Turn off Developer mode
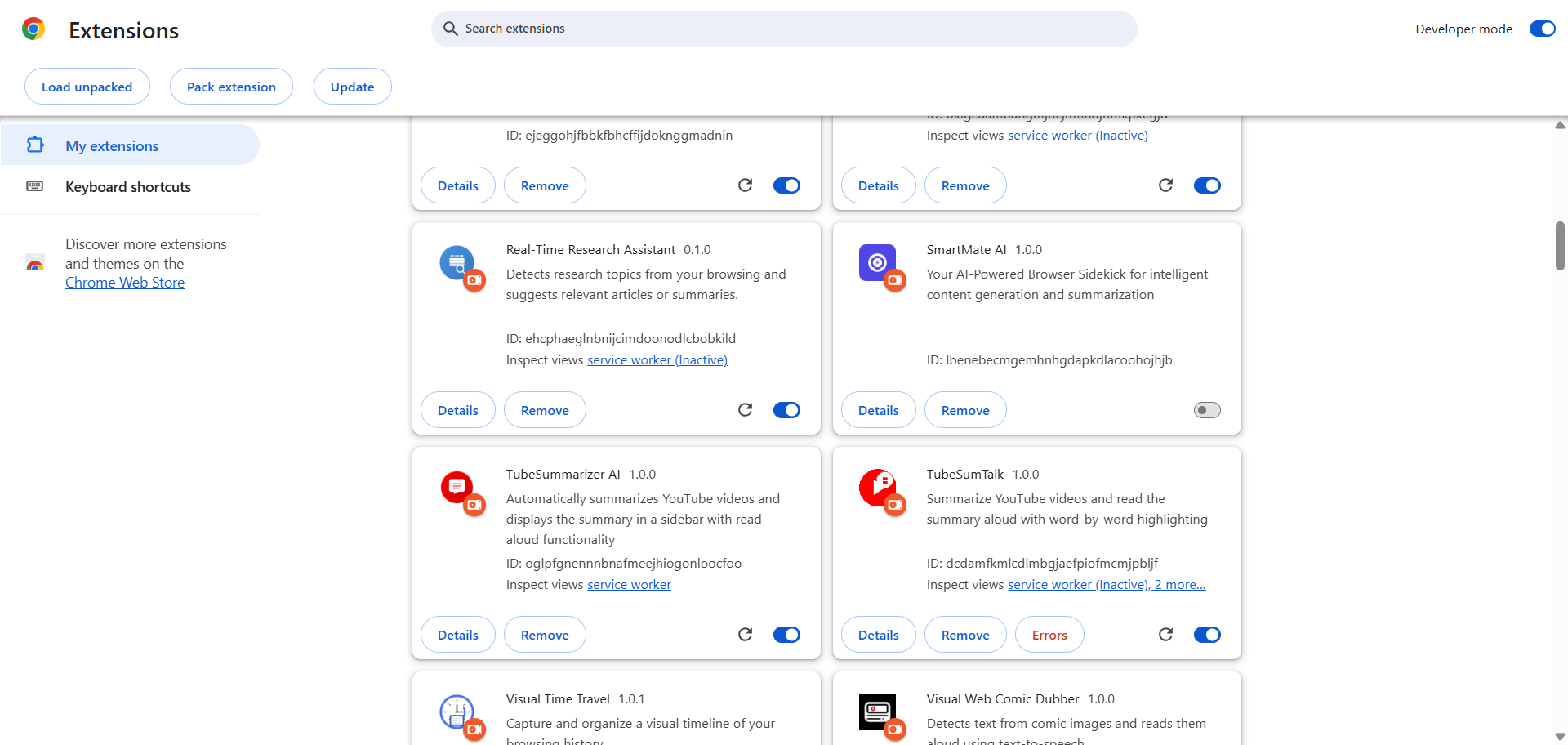Viewport: 1568px width, 745px height. [1543, 29]
